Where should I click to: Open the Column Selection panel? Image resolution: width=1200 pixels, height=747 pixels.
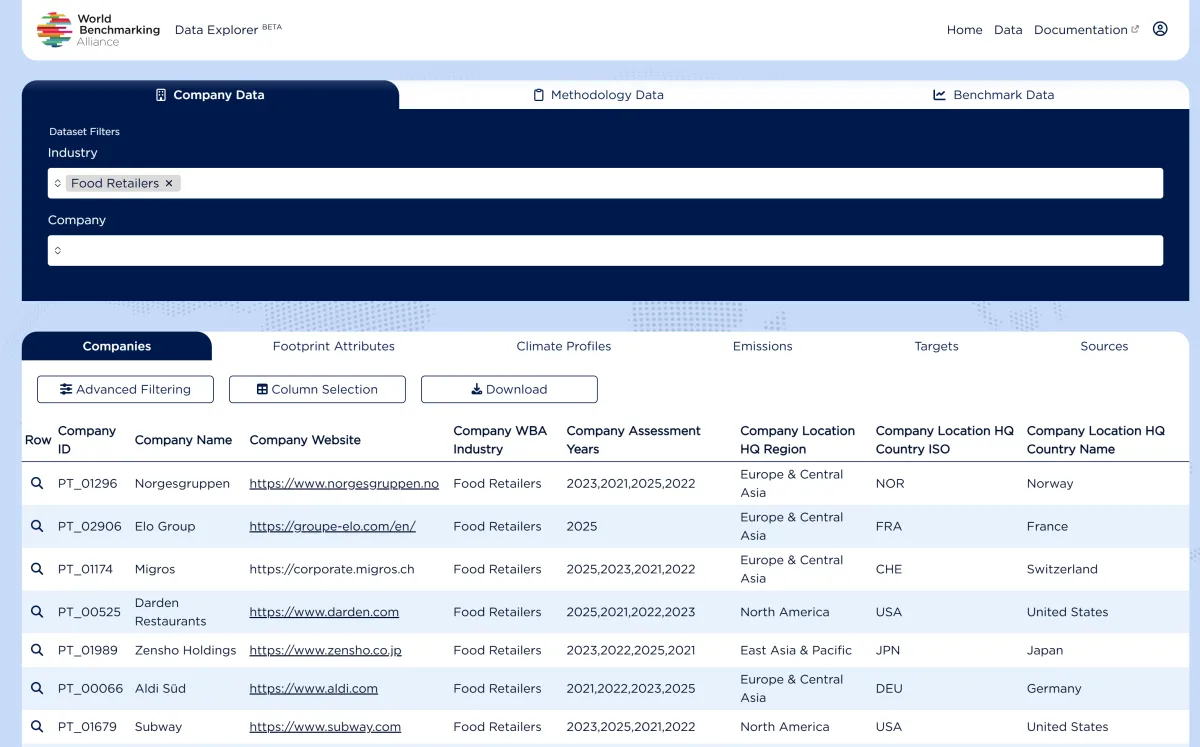pos(317,388)
